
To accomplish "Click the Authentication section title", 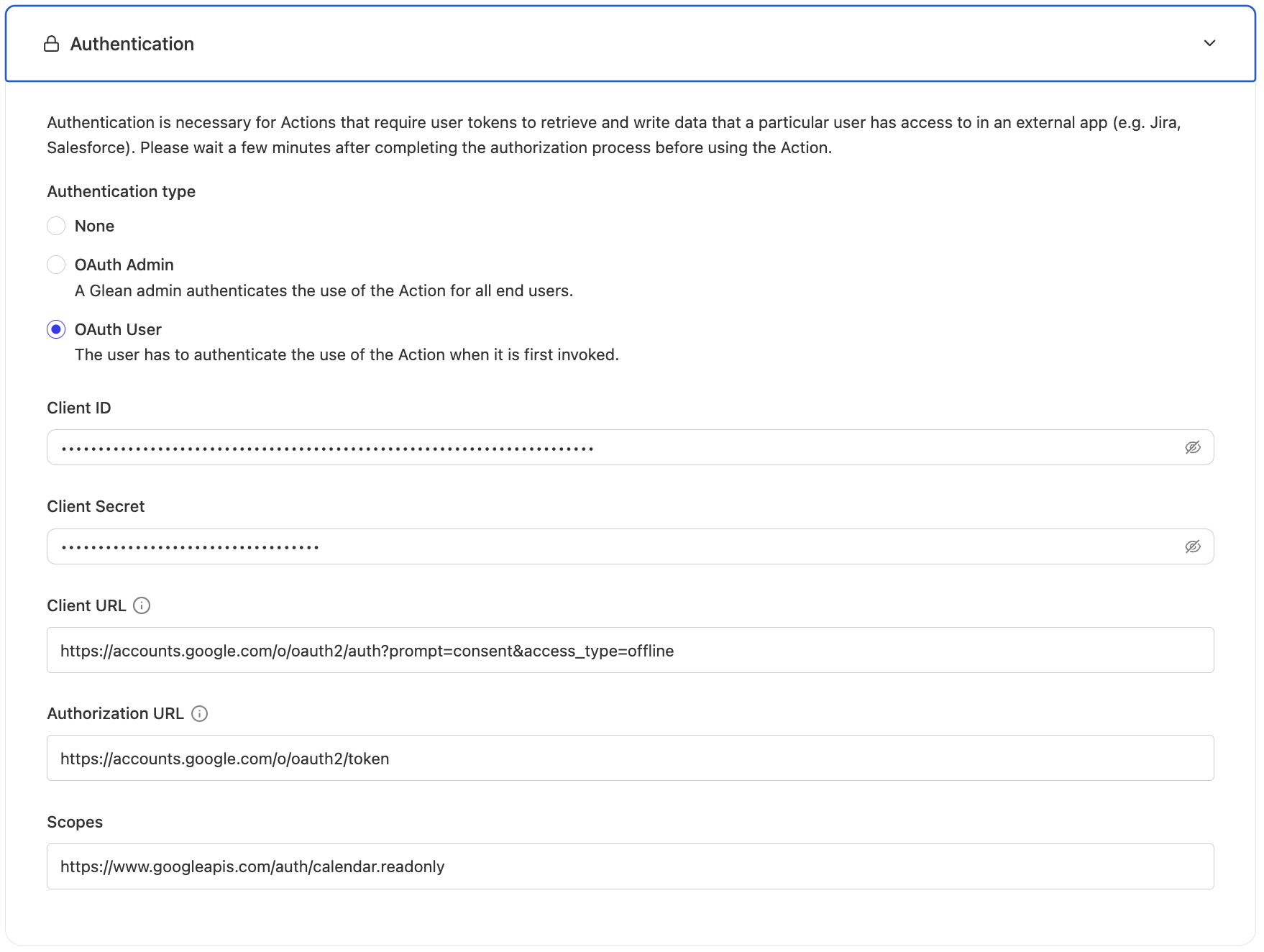I will [x=132, y=44].
